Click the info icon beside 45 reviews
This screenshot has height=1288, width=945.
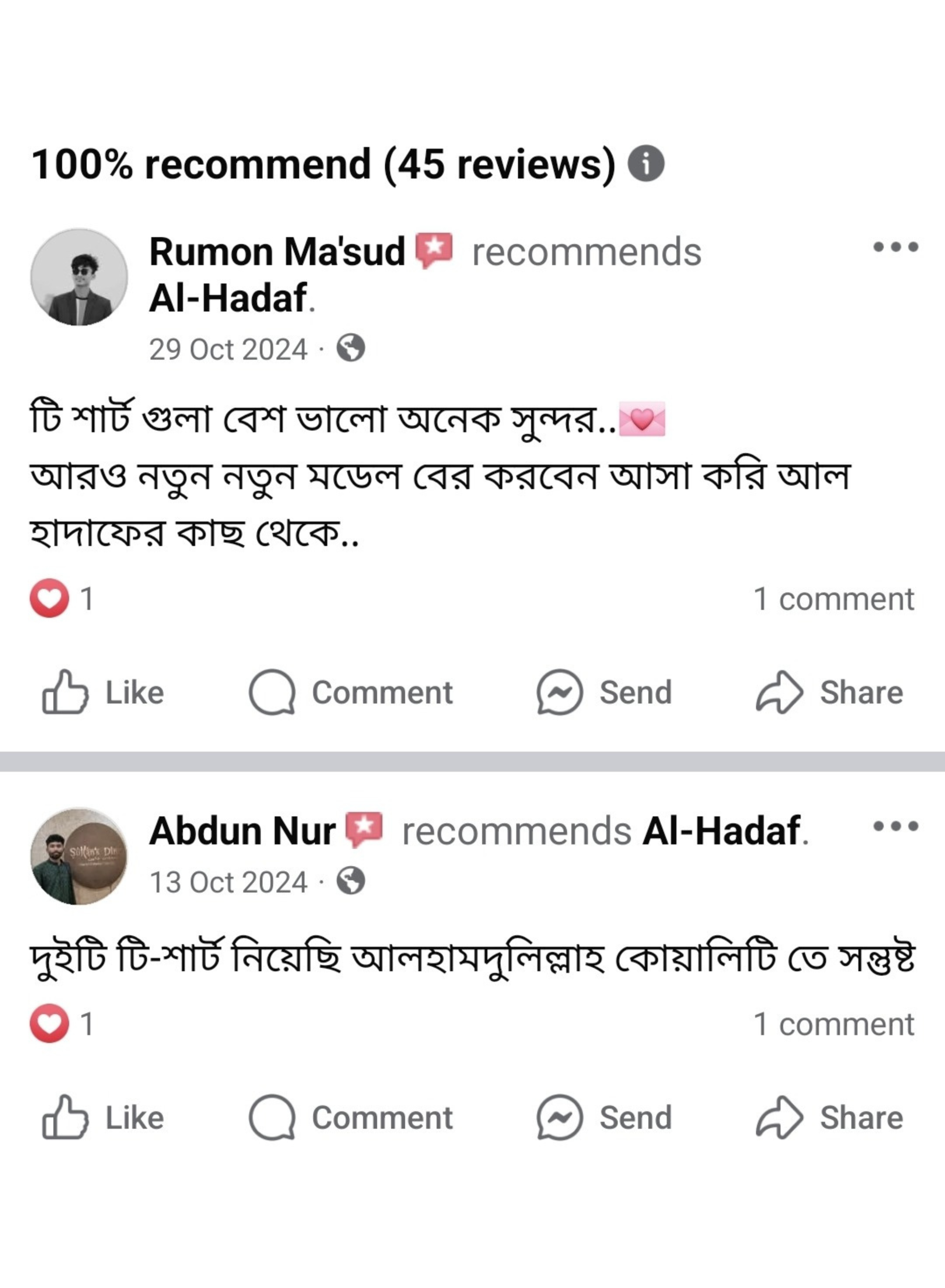pyautogui.click(x=646, y=164)
